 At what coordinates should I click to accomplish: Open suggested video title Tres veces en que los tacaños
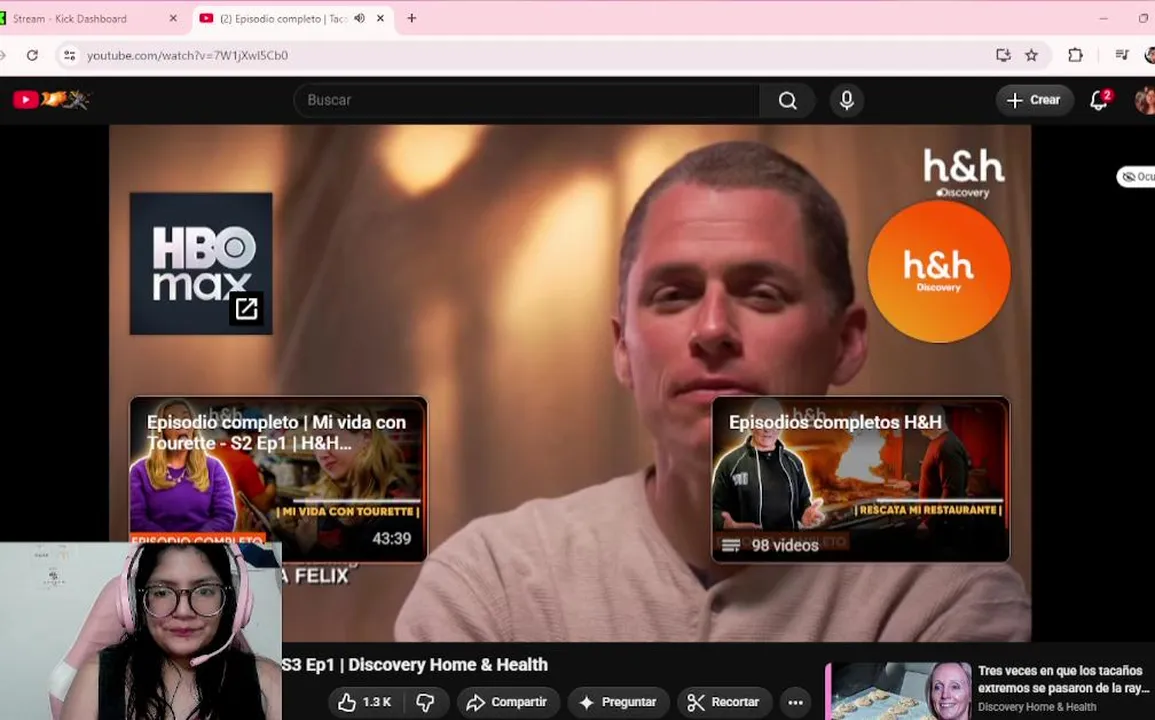pyautogui.click(x=1064, y=679)
